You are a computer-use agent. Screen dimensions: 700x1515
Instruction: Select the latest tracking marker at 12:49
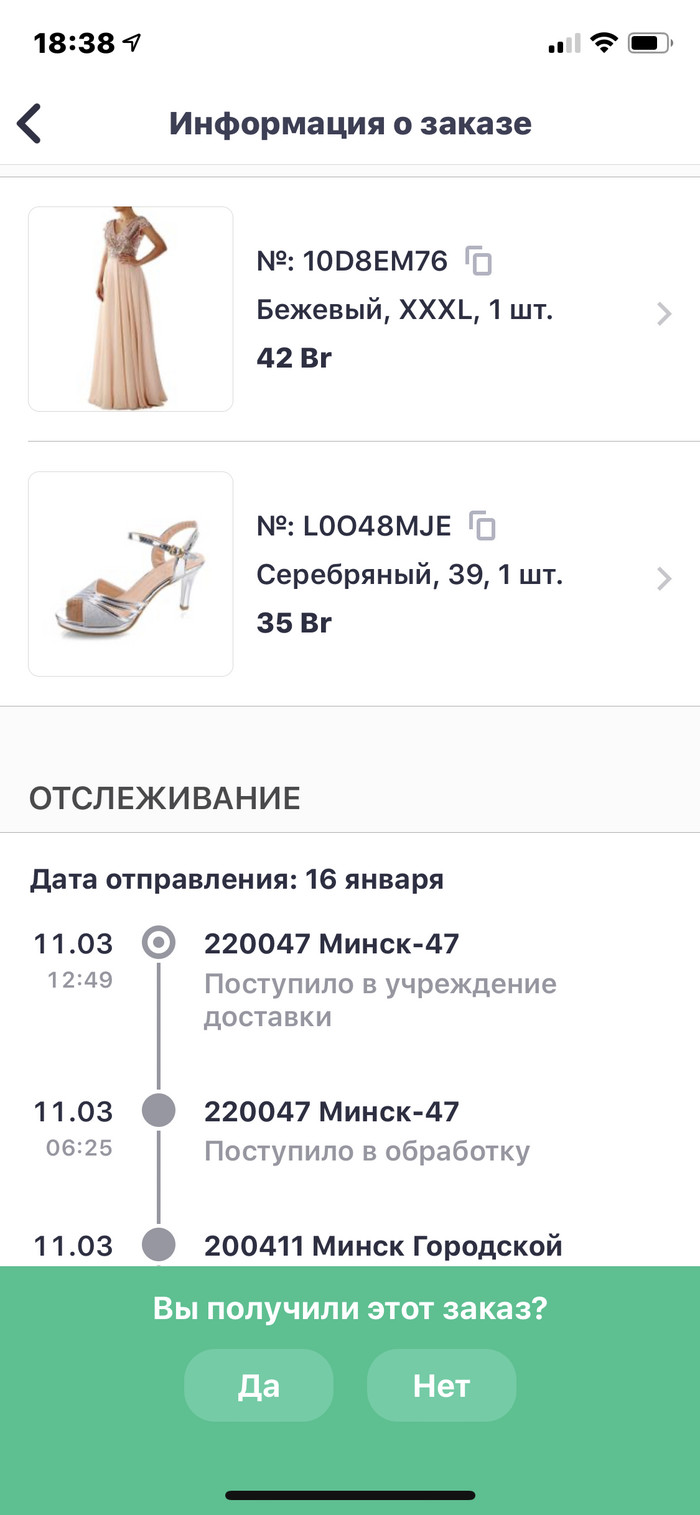159,943
